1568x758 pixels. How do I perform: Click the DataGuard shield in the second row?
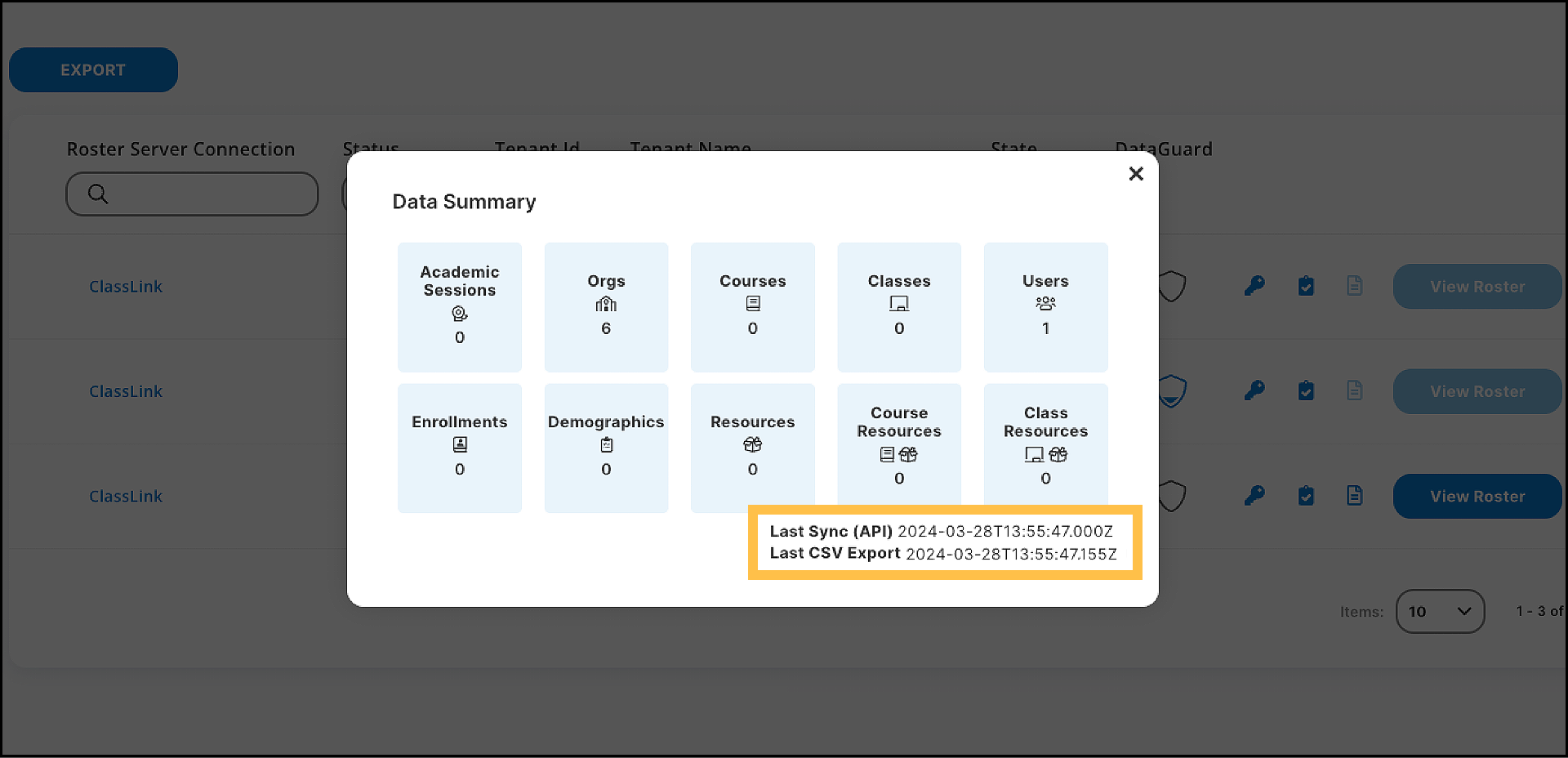(x=1172, y=391)
